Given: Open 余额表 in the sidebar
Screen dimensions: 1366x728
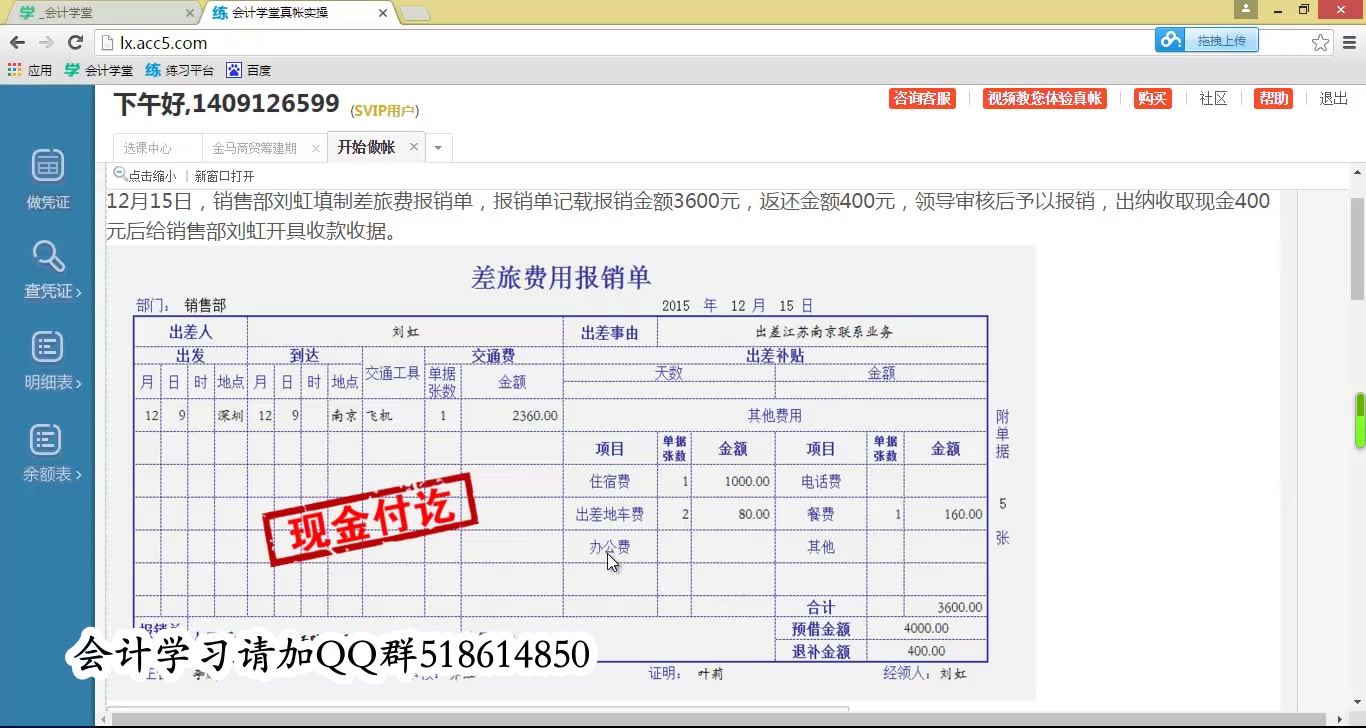Looking at the screenshot, I should (x=47, y=450).
